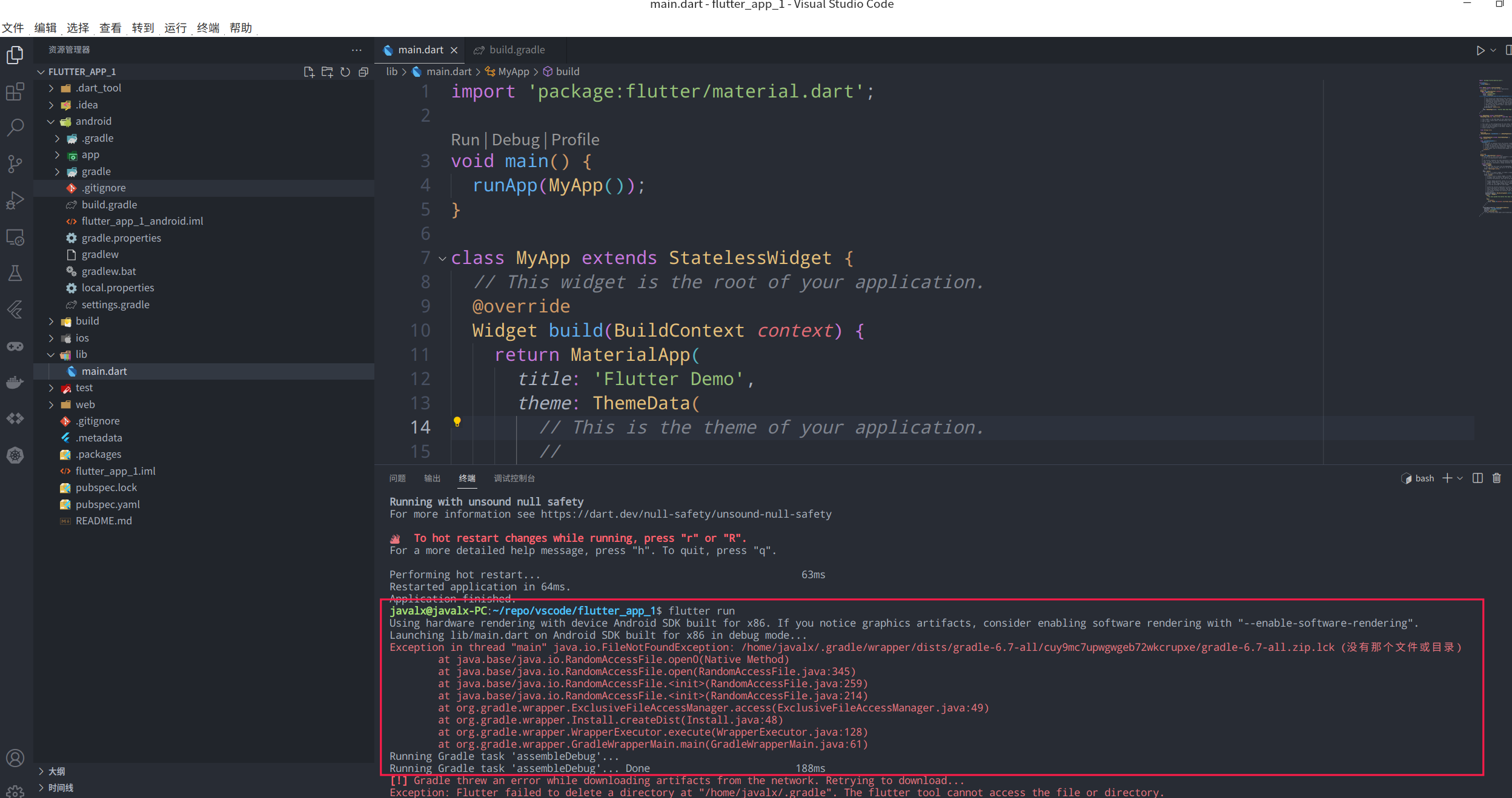This screenshot has height=798, width=1512.
Task: Kill terminal with trash icon
Action: coord(1497,478)
